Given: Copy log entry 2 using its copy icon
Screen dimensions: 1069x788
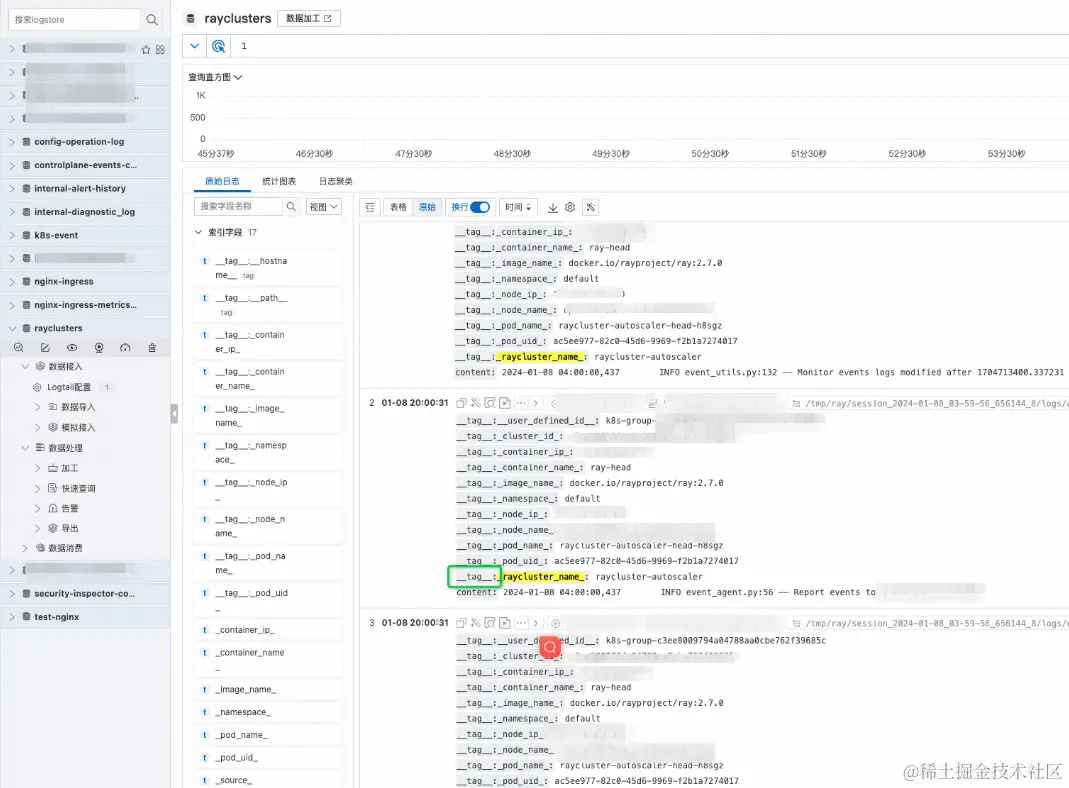Looking at the screenshot, I should point(461,403).
